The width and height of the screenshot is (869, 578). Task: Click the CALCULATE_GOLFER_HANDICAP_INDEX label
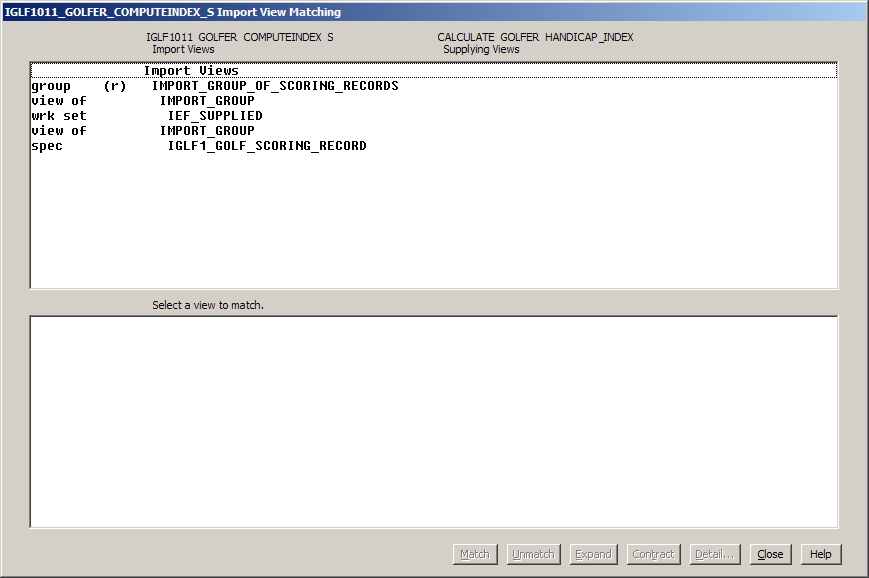pyautogui.click(x=535, y=37)
